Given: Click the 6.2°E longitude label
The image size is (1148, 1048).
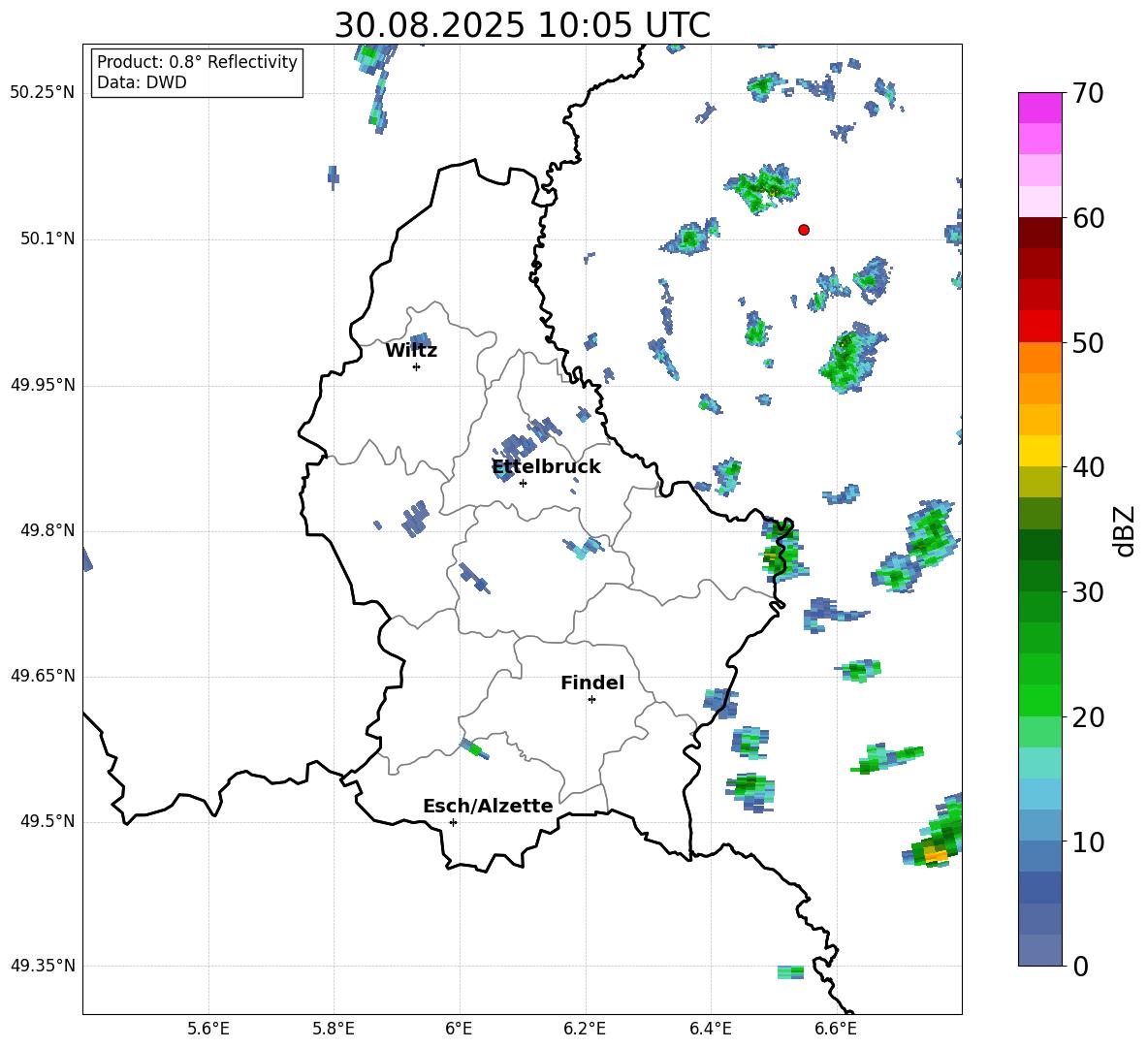Looking at the screenshot, I should 585,1029.
